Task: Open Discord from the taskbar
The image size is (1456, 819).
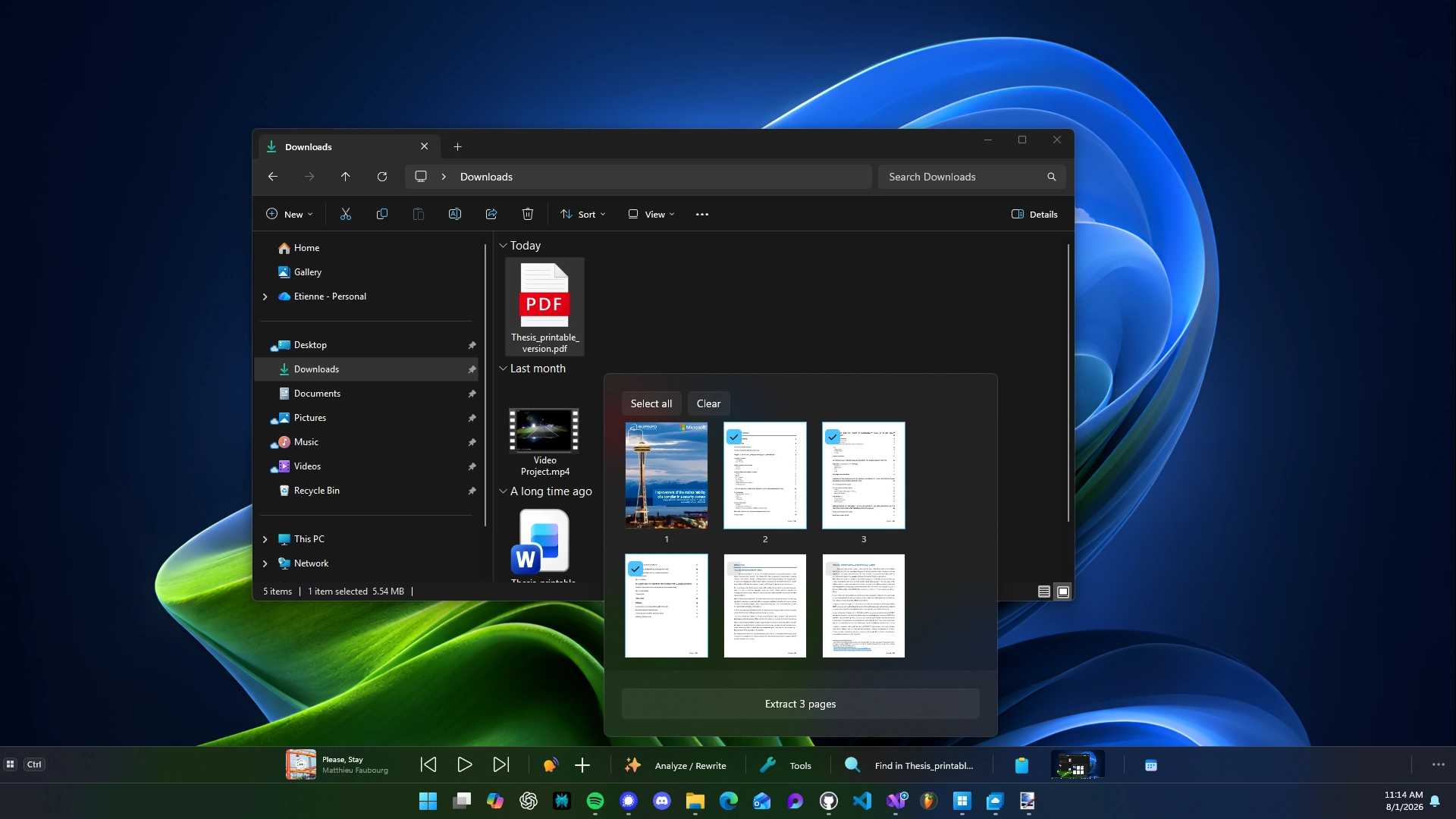Action: (x=662, y=801)
